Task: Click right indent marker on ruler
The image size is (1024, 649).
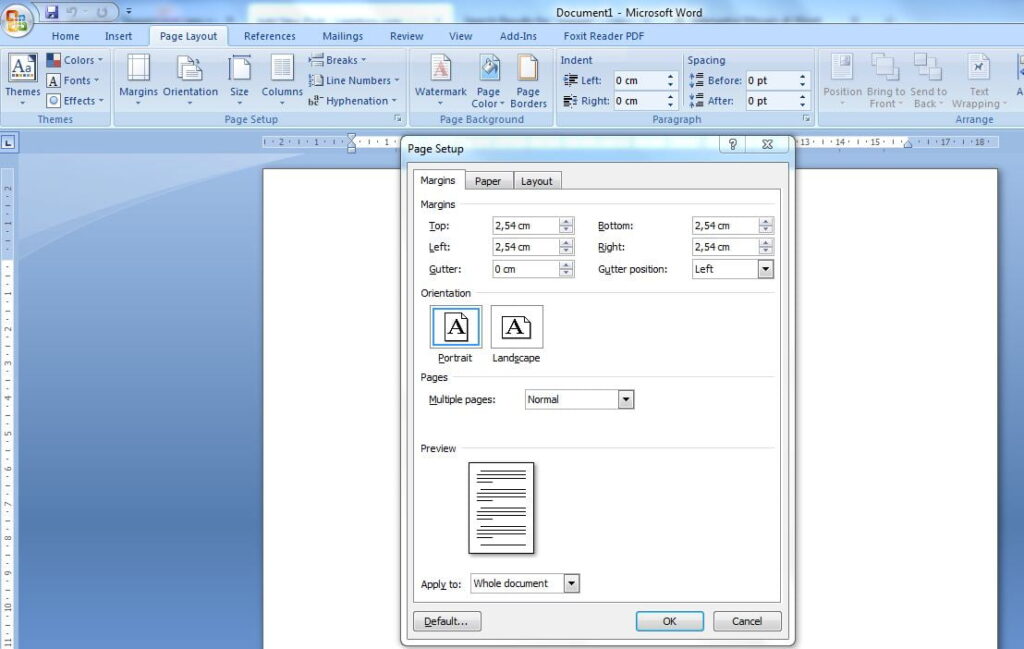Action: (x=908, y=144)
